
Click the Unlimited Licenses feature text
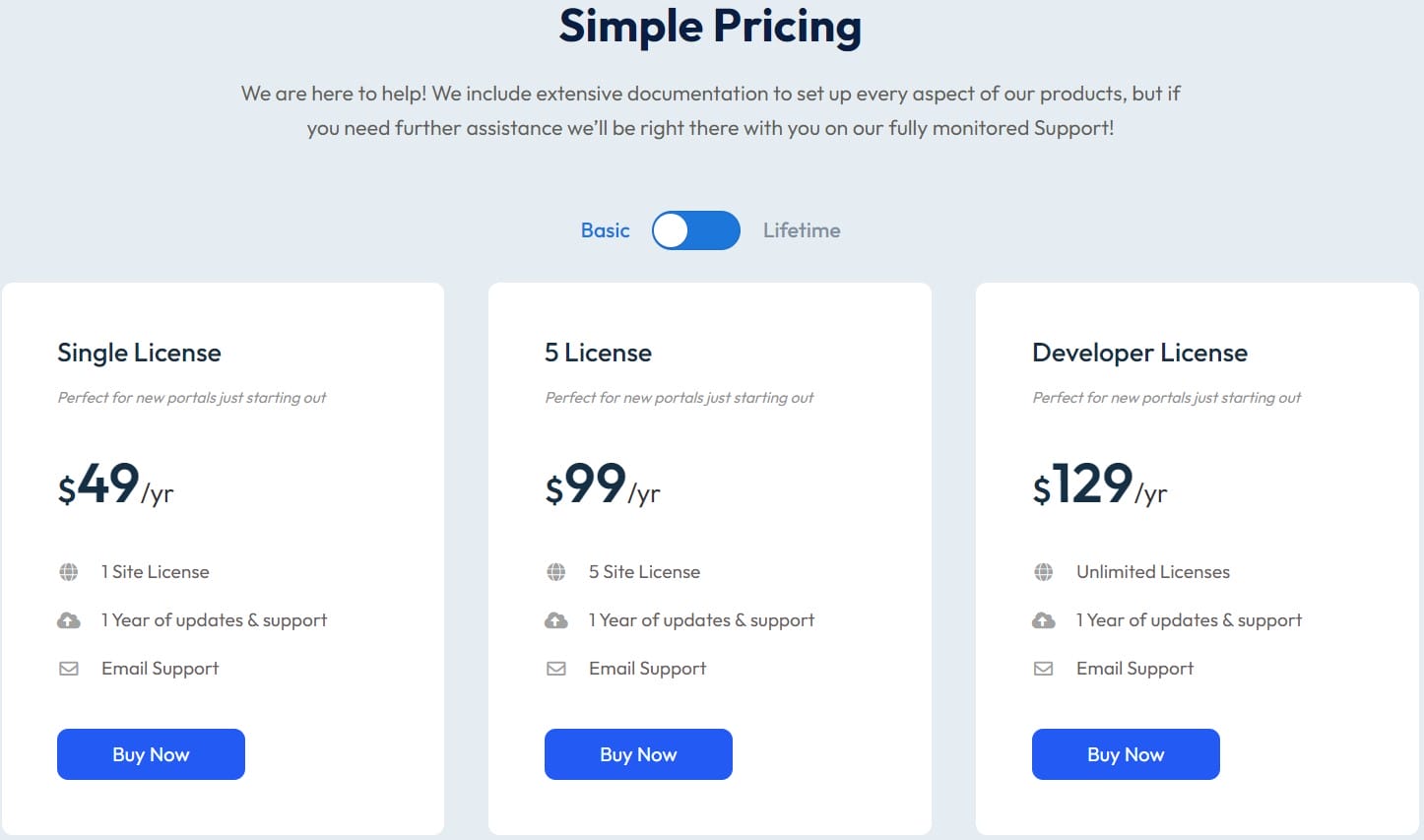tap(1152, 572)
